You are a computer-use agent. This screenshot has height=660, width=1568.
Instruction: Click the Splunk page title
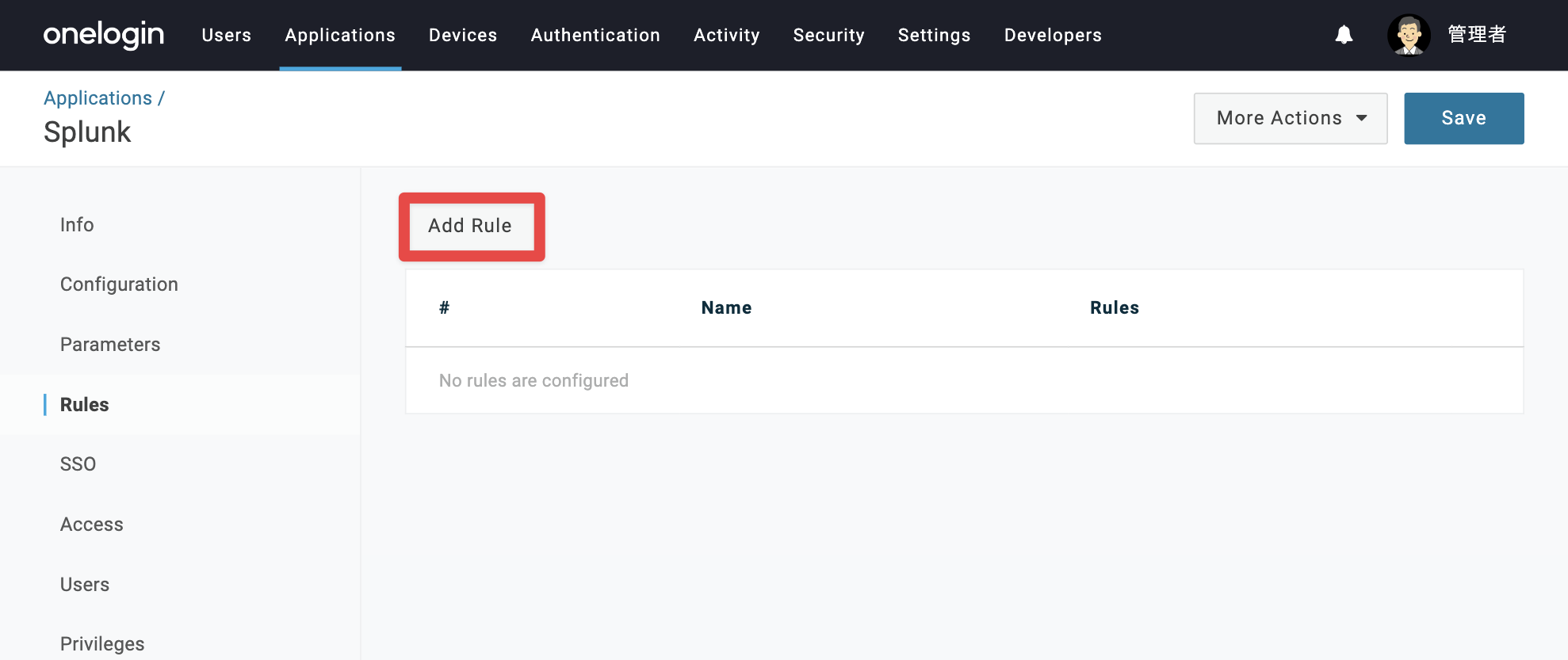(87, 132)
